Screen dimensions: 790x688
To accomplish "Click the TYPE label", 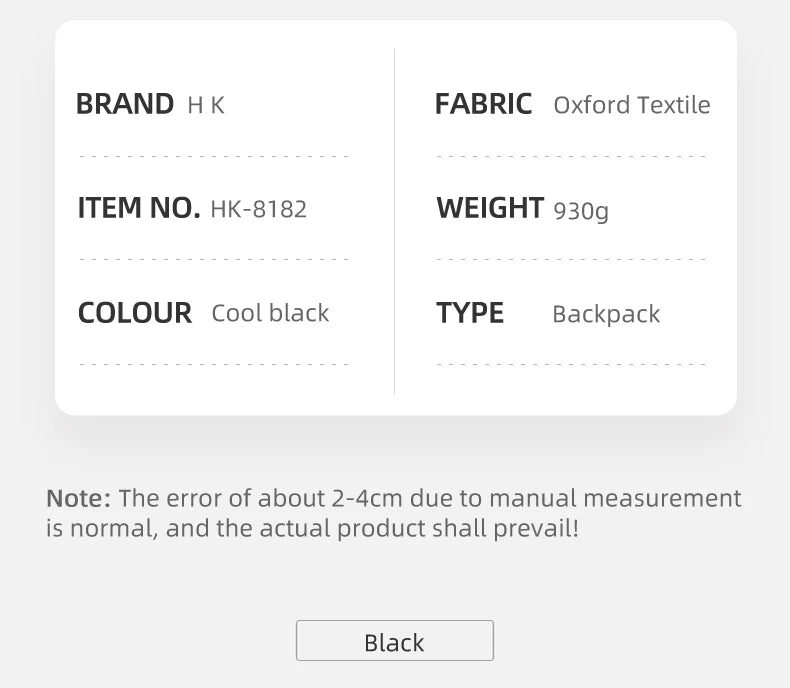I will pos(470,313).
